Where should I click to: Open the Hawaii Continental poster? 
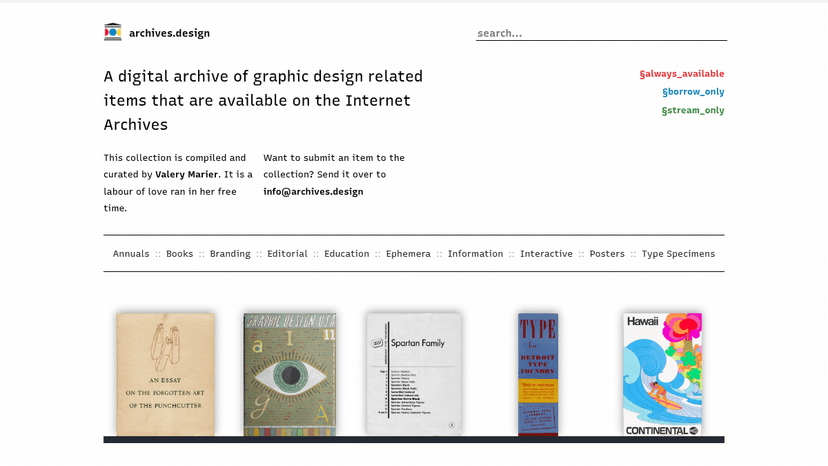click(662, 375)
